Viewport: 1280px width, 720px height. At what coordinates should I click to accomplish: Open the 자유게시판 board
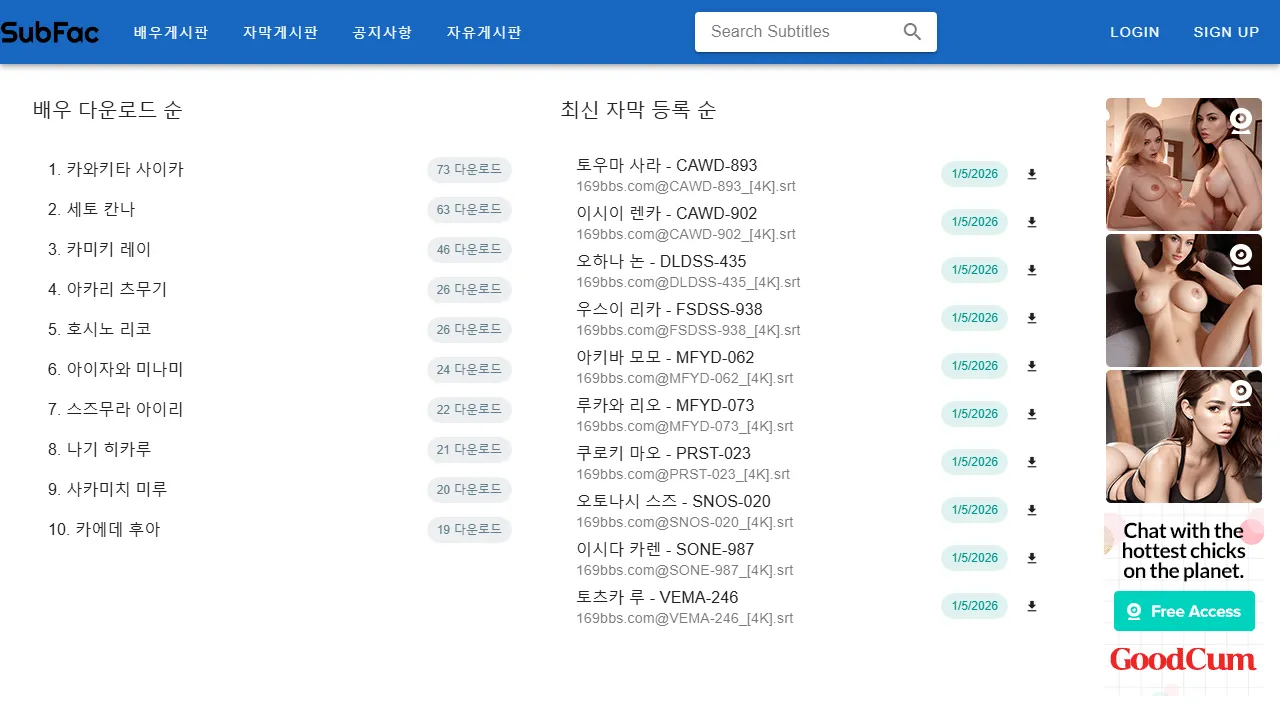(x=484, y=31)
